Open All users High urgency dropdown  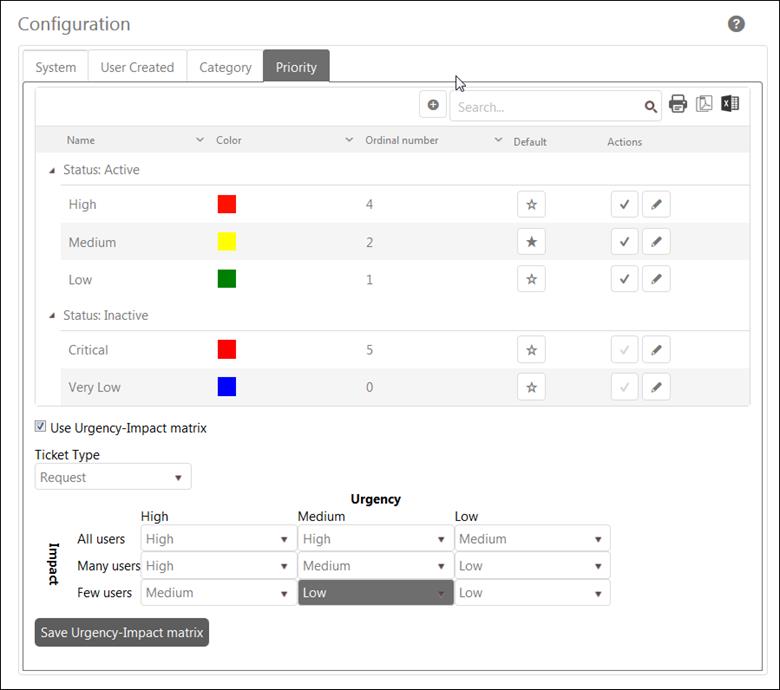tap(217, 539)
